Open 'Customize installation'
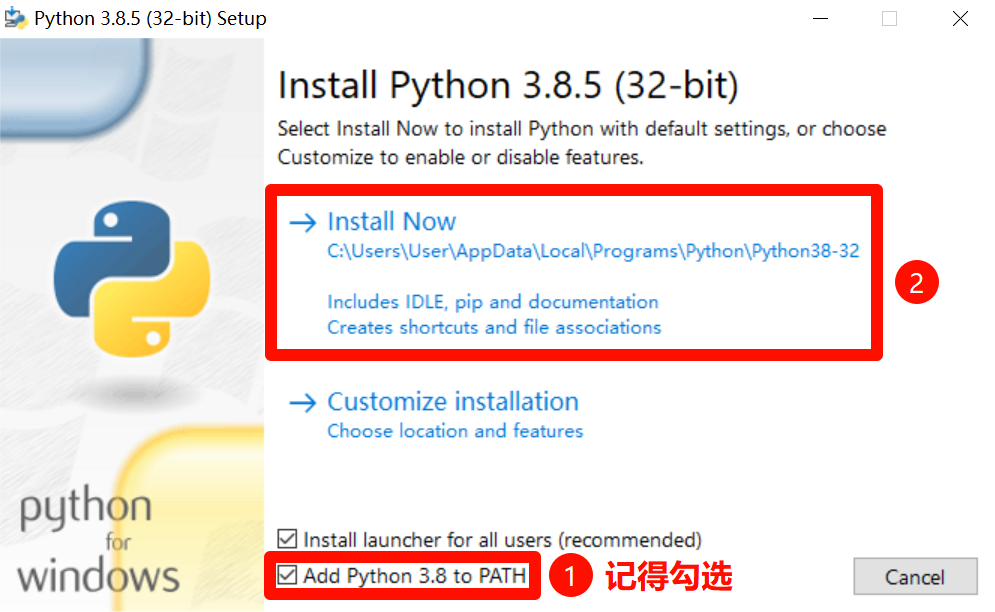995x612 pixels. click(x=453, y=402)
